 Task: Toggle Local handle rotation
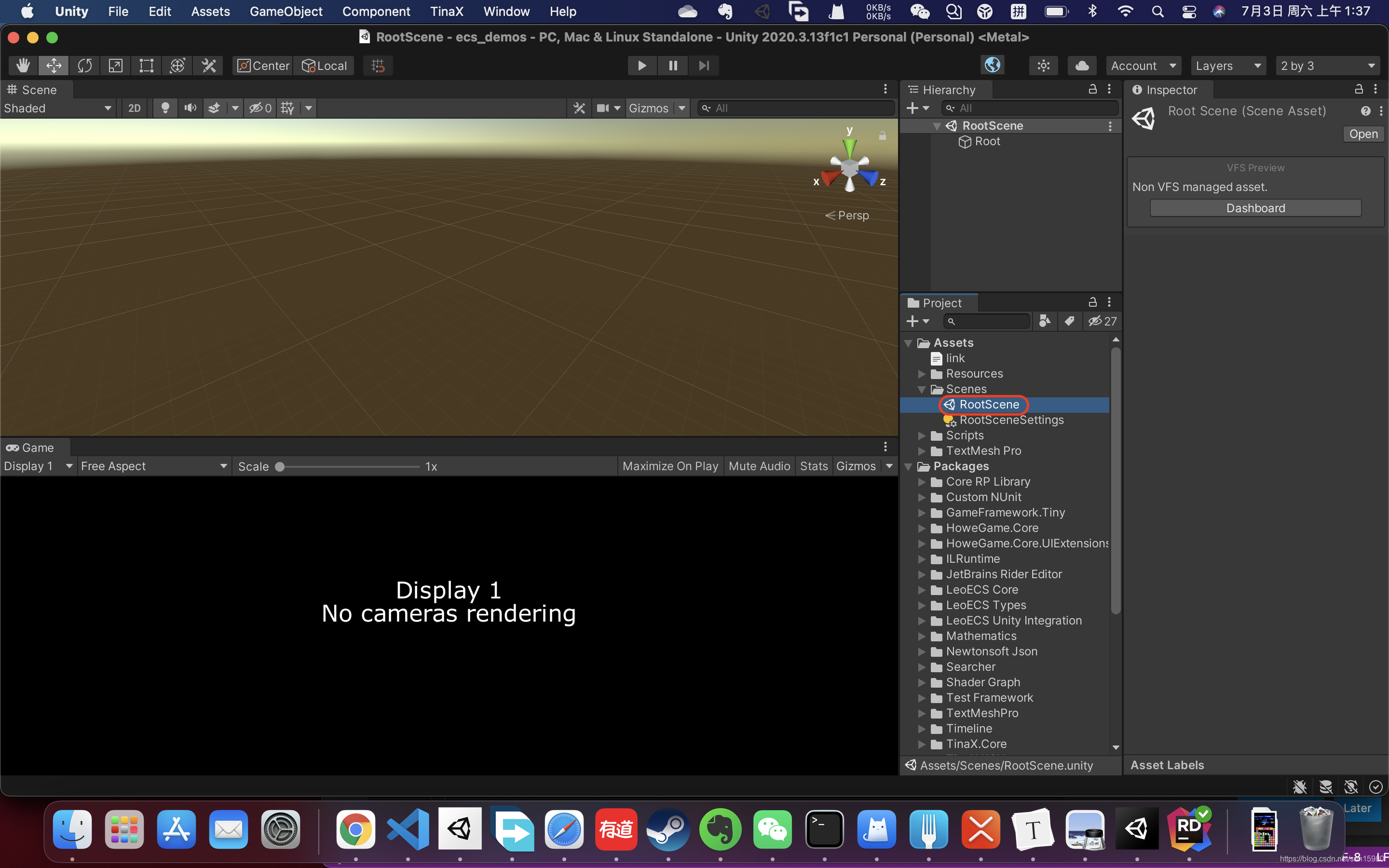point(324,66)
